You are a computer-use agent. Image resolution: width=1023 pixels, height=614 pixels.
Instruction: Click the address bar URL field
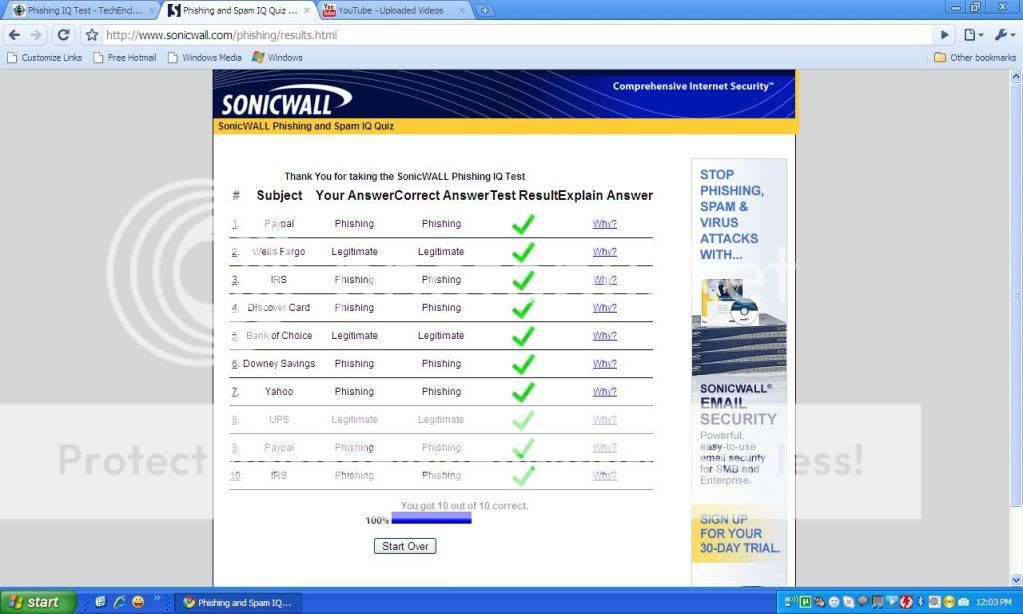(x=517, y=35)
